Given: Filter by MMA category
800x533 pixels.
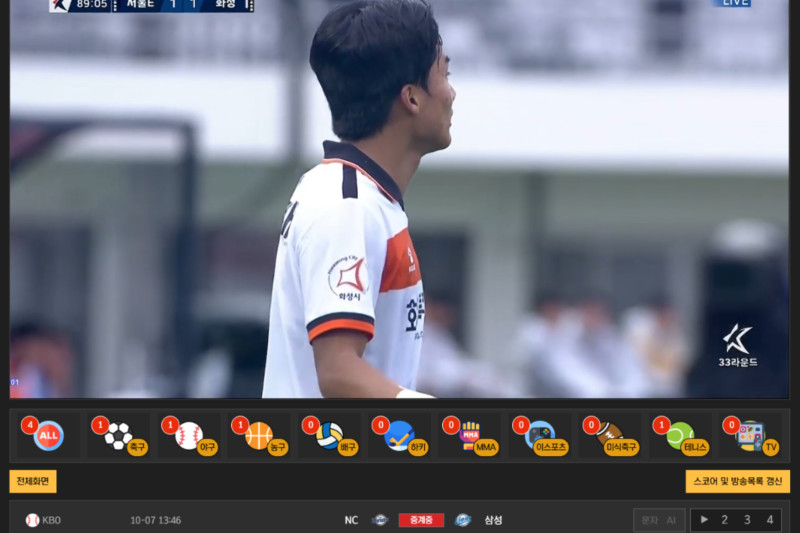Looking at the screenshot, I should [x=470, y=435].
